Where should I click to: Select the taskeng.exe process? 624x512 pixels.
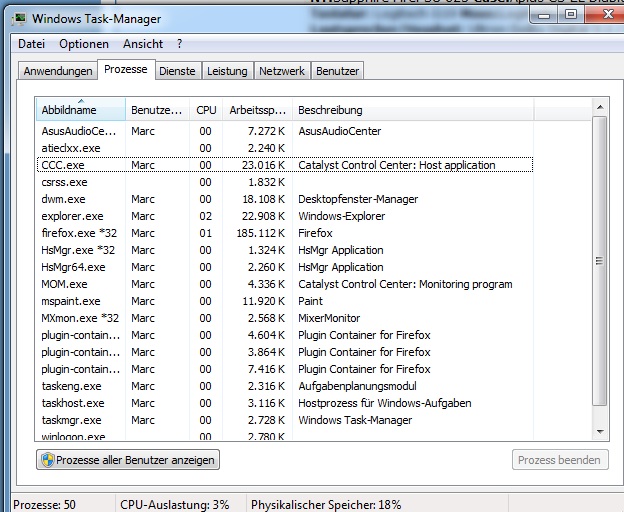click(285, 386)
